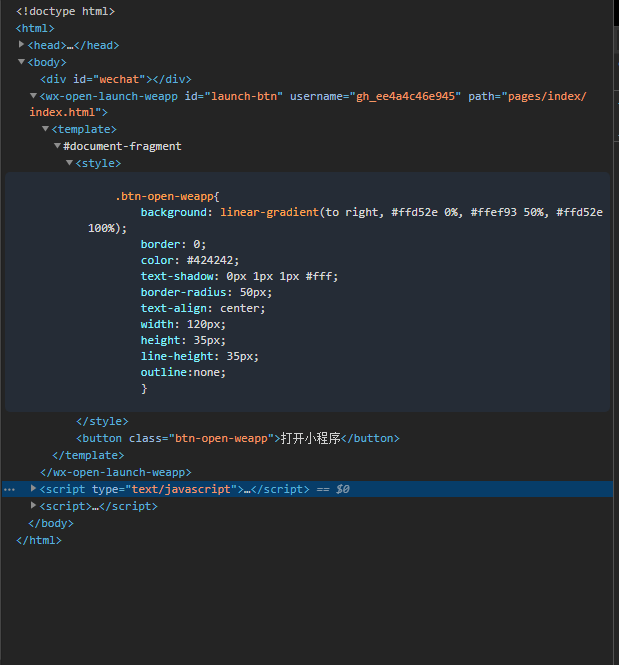Click the color #424242 declaration
619x665 pixels.
(190, 260)
